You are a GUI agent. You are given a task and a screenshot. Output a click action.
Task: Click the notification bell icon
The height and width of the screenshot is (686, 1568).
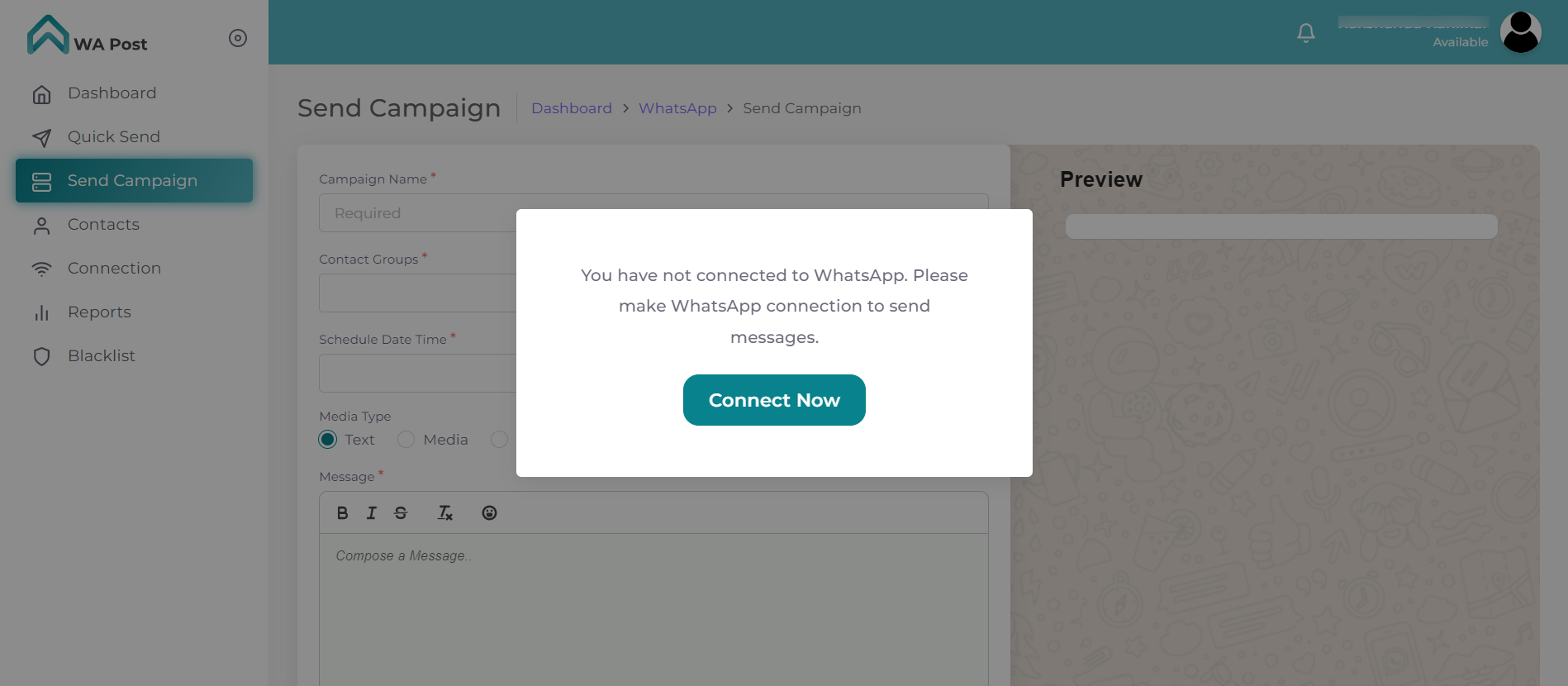pos(1305,33)
